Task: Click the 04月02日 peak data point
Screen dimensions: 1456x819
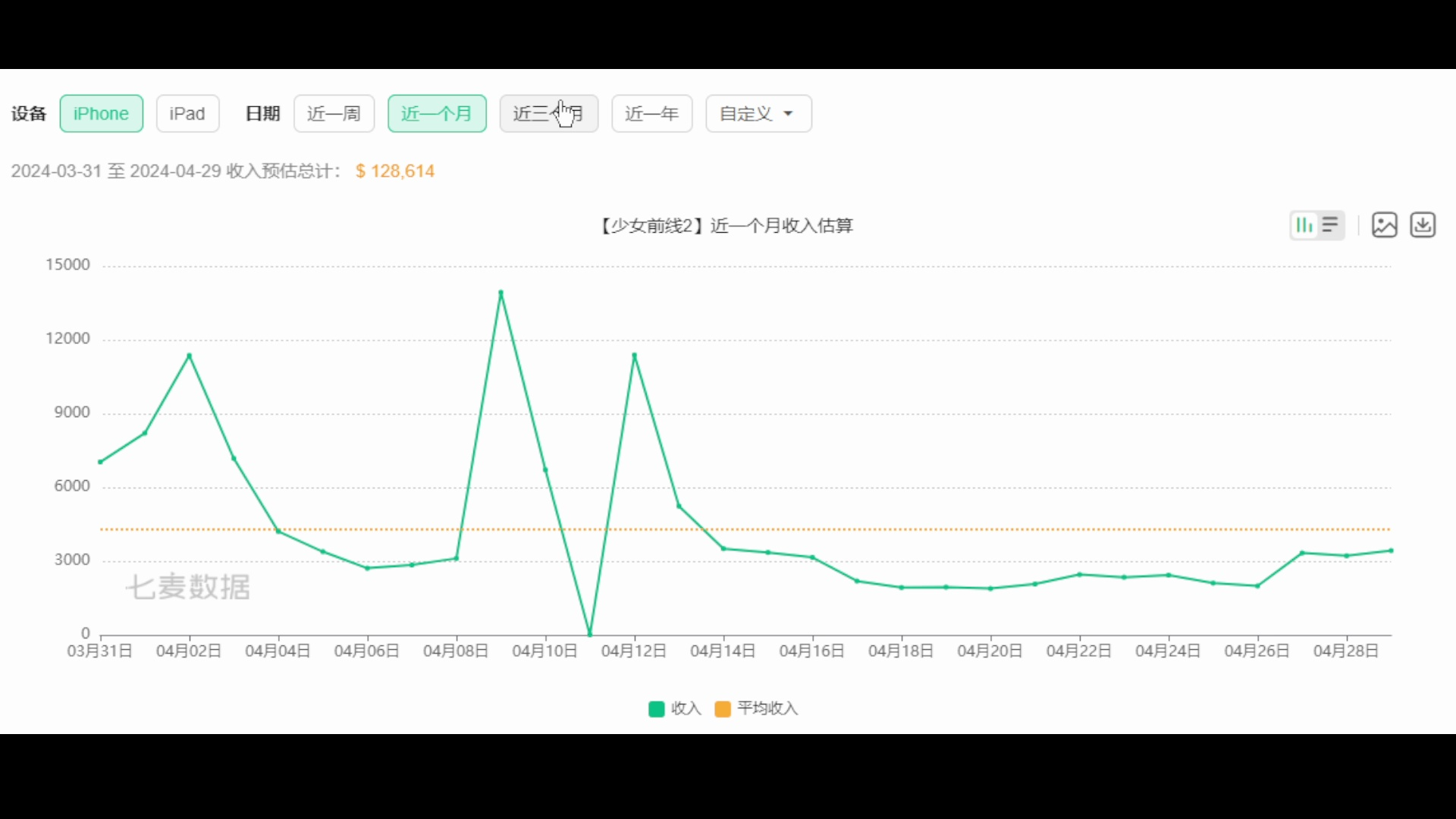Action: pos(190,356)
